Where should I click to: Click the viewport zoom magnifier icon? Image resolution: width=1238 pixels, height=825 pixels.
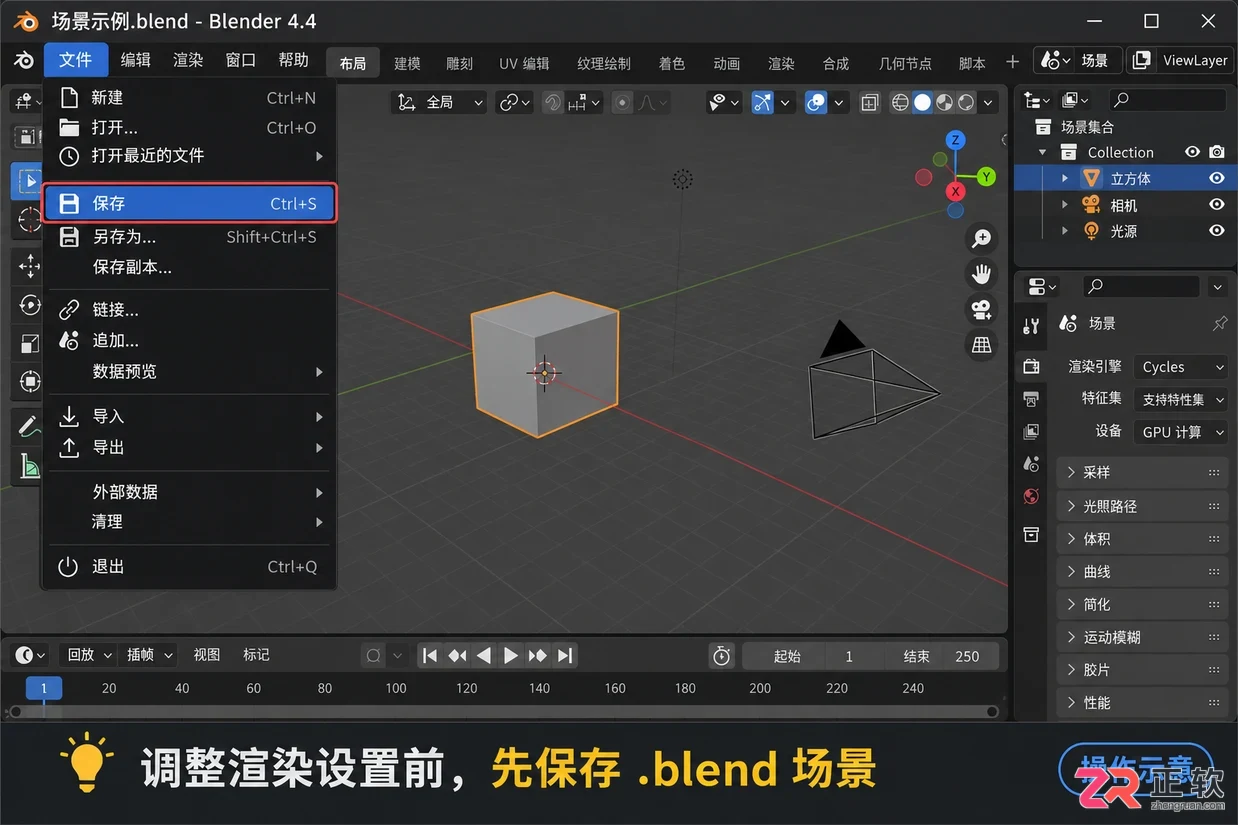982,238
